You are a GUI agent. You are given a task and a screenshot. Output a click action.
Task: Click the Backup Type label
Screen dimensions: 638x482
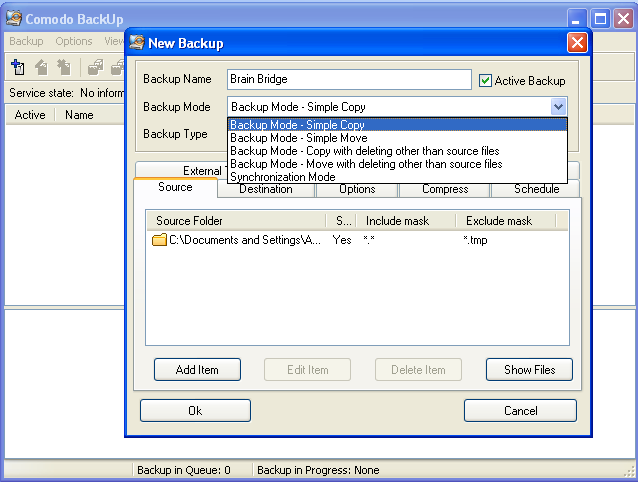175,134
